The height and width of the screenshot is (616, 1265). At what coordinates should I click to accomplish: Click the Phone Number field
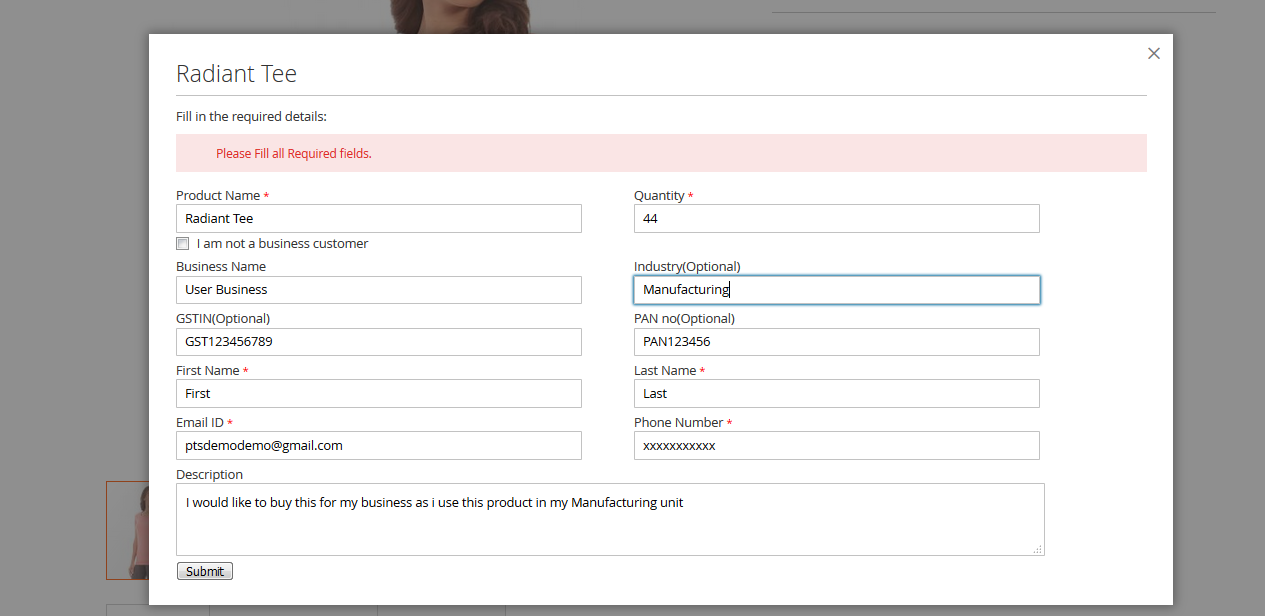pos(837,445)
